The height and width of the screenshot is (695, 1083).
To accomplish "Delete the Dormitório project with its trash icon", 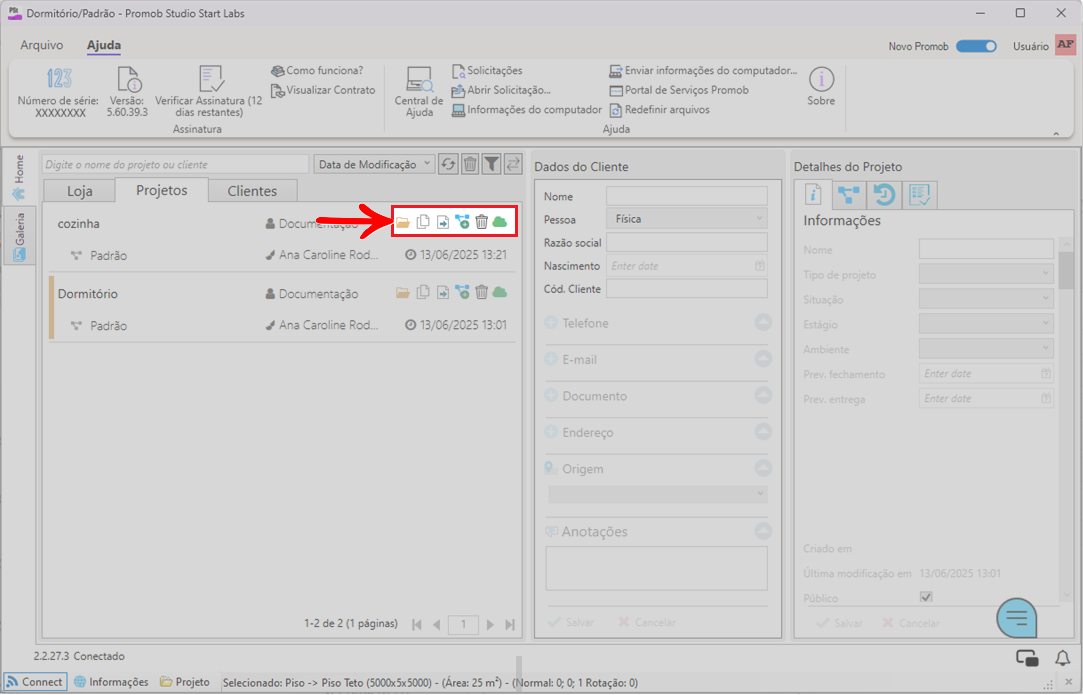I will pos(481,293).
